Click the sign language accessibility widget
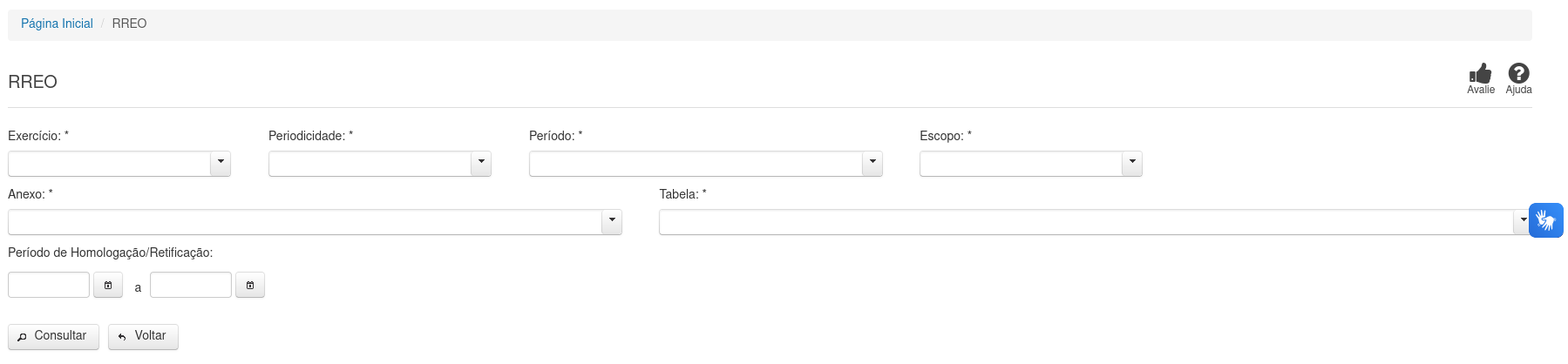 [1546, 220]
